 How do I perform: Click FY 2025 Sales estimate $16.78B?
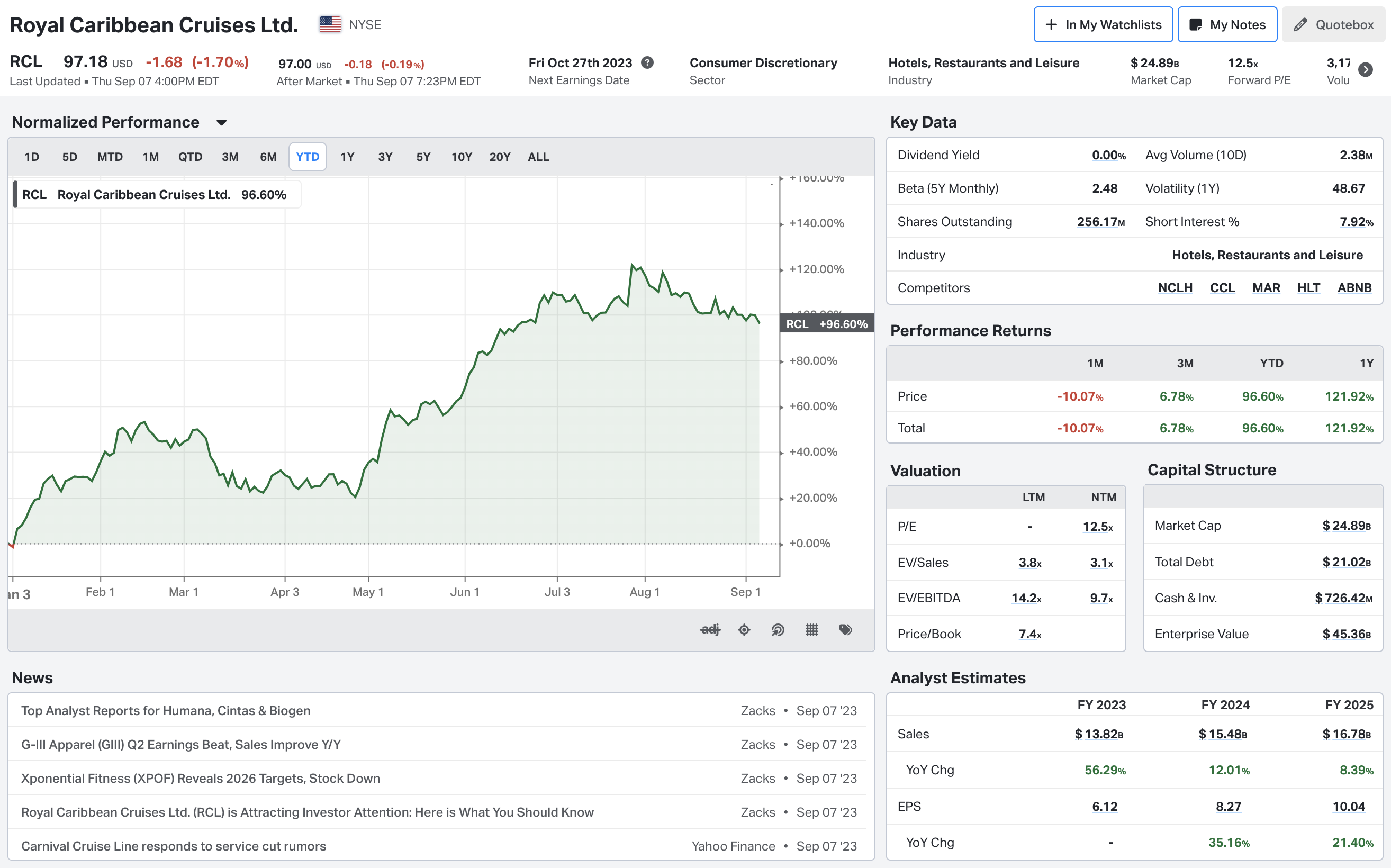tap(1347, 734)
